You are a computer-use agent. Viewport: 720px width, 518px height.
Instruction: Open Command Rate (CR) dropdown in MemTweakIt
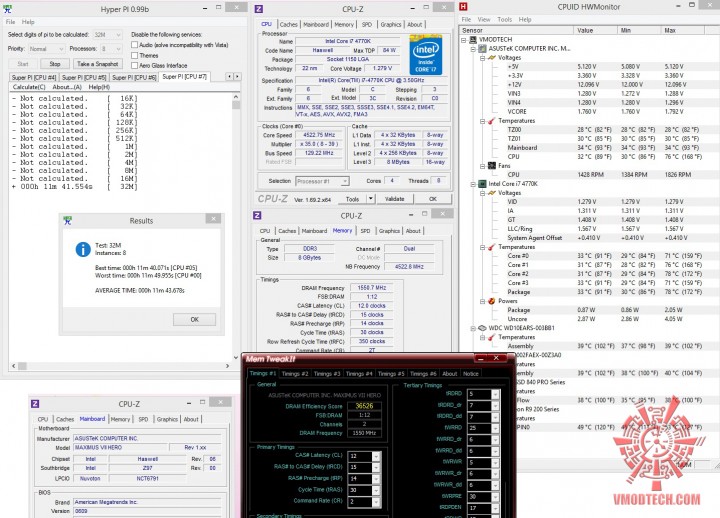(x=376, y=502)
